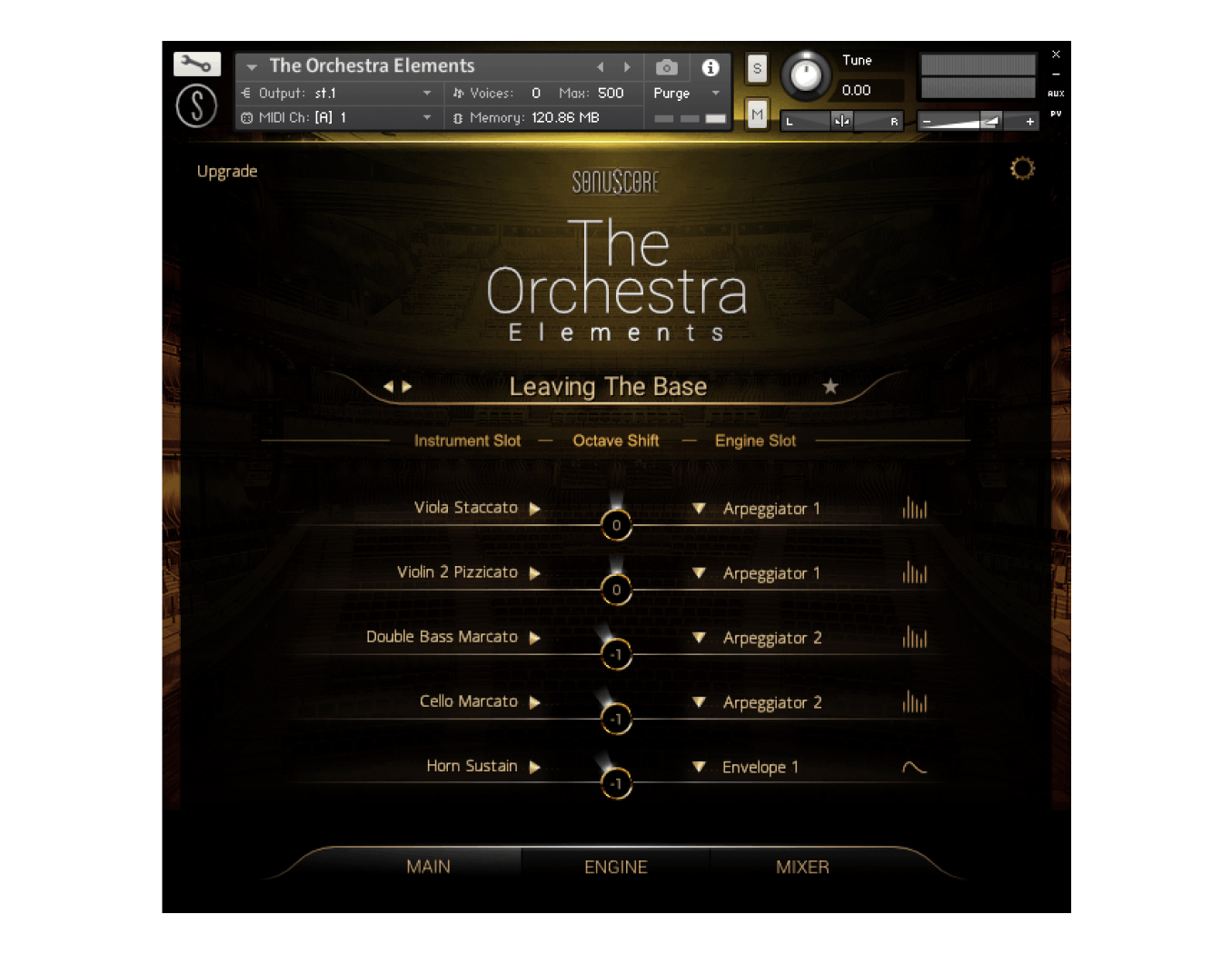Toggle Mute M button
Screen dimensions: 1232x954
757,114
